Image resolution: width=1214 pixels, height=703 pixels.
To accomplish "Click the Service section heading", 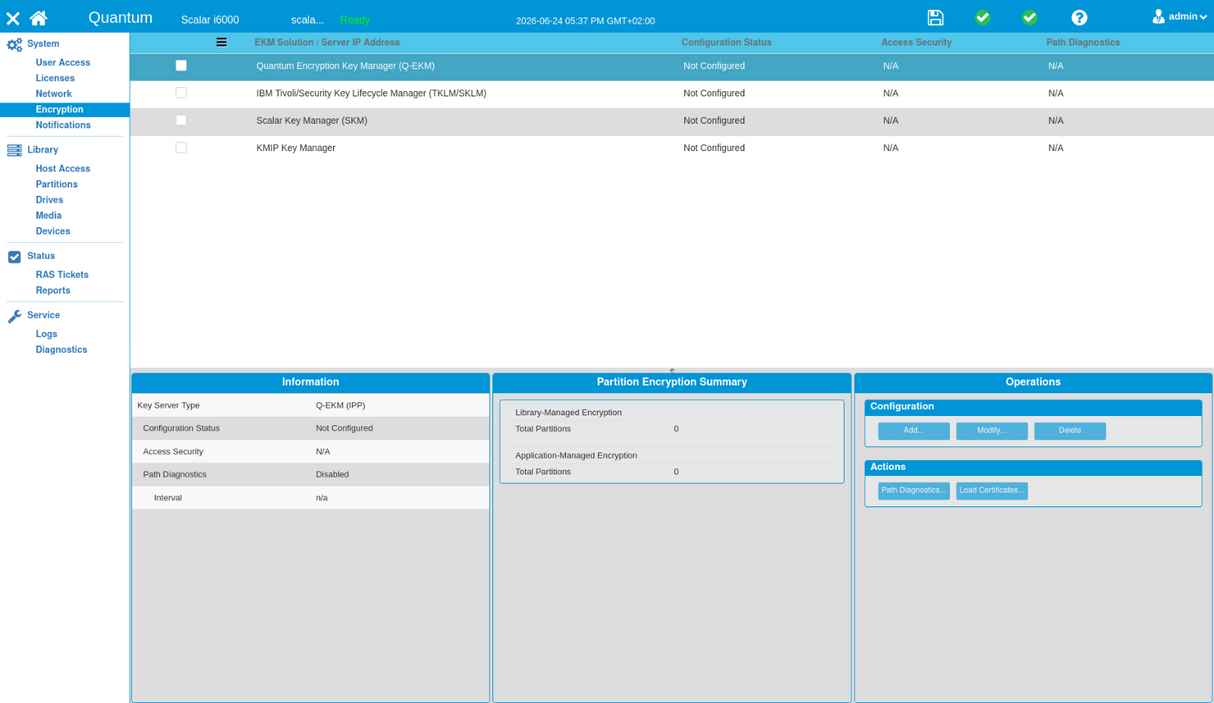I will pos(43,315).
